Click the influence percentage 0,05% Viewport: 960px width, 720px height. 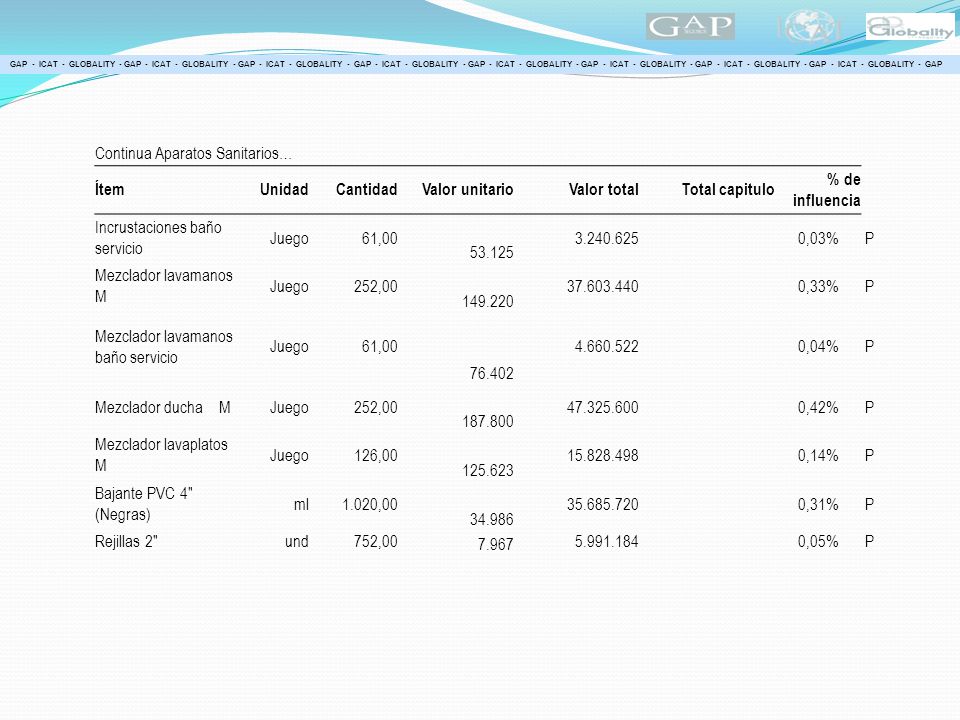coord(818,542)
